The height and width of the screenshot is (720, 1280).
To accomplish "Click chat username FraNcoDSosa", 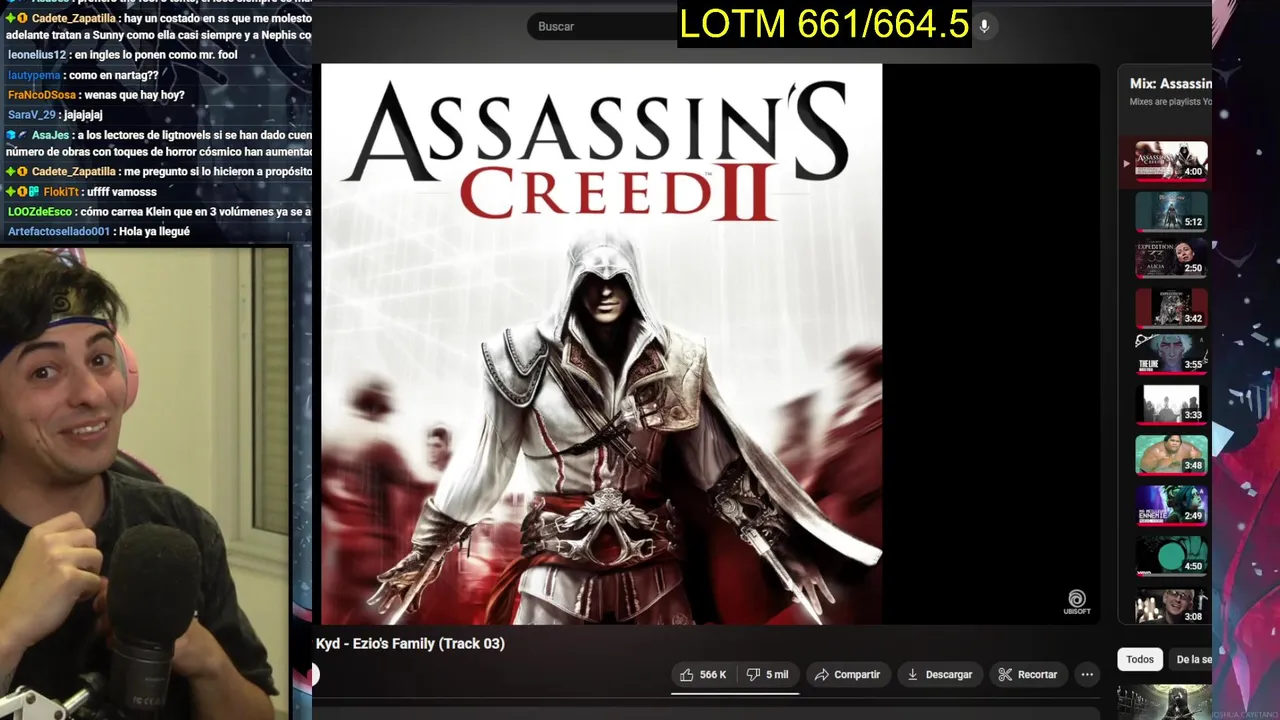I will pyautogui.click(x=41, y=95).
